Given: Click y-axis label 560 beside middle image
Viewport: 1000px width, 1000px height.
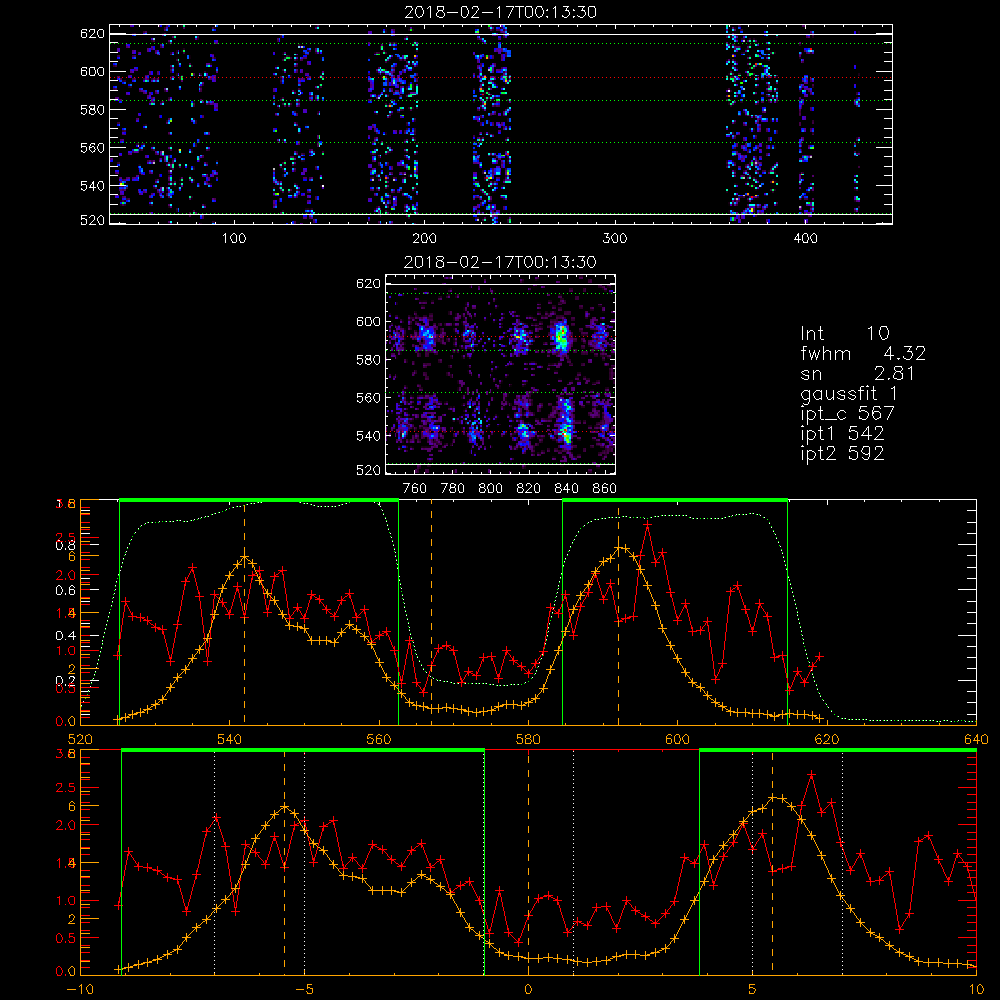Looking at the screenshot, I should point(369,398).
